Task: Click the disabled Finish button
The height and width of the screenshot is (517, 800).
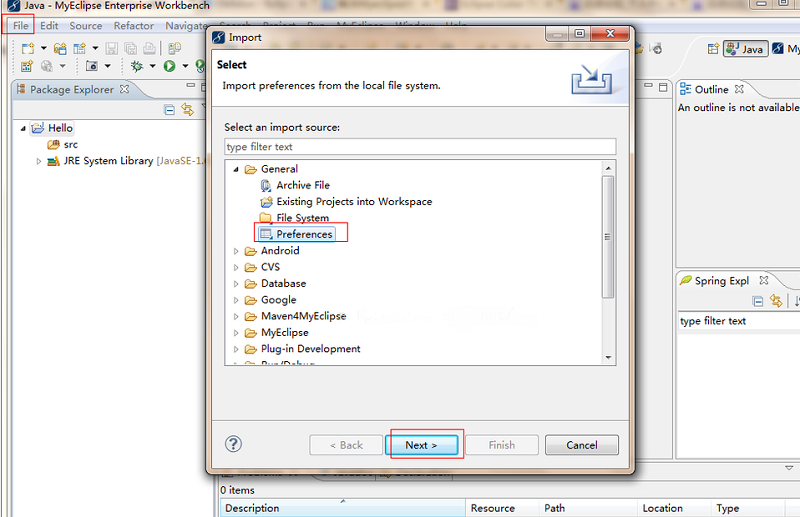Action: tap(502, 445)
